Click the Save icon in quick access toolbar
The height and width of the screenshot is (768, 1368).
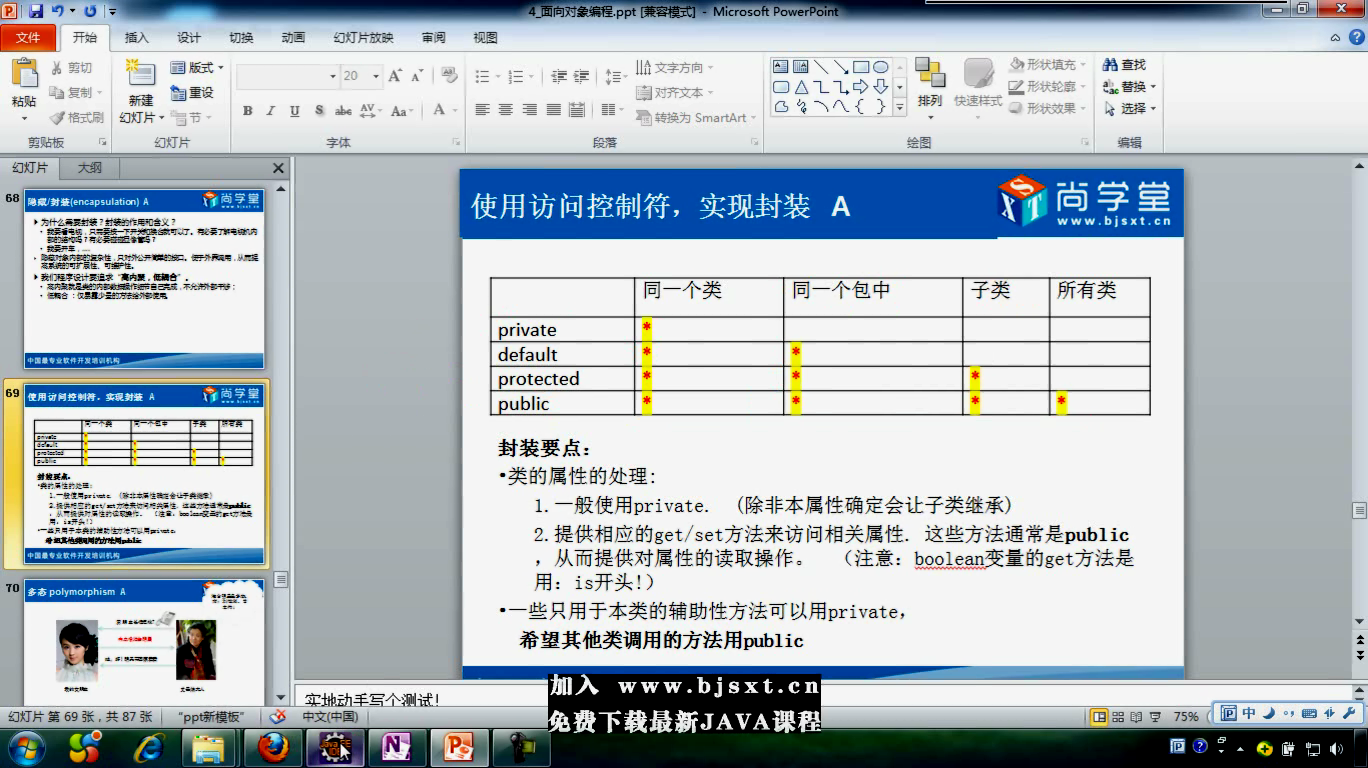point(37,11)
